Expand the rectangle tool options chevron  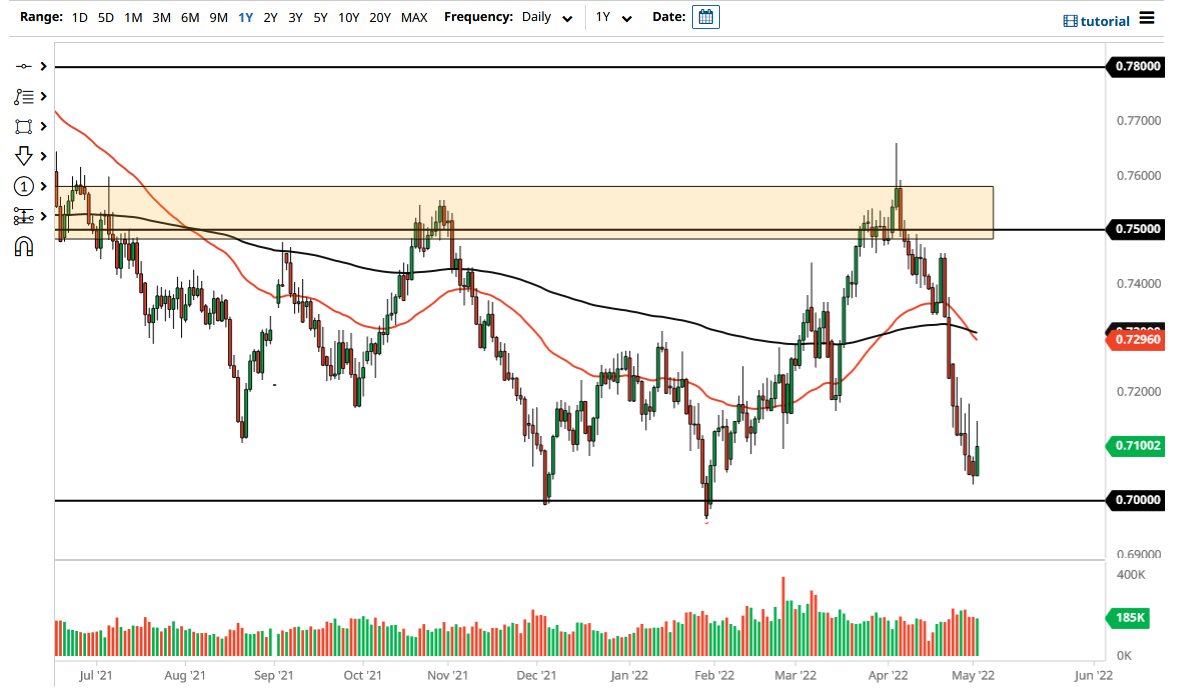(43, 126)
